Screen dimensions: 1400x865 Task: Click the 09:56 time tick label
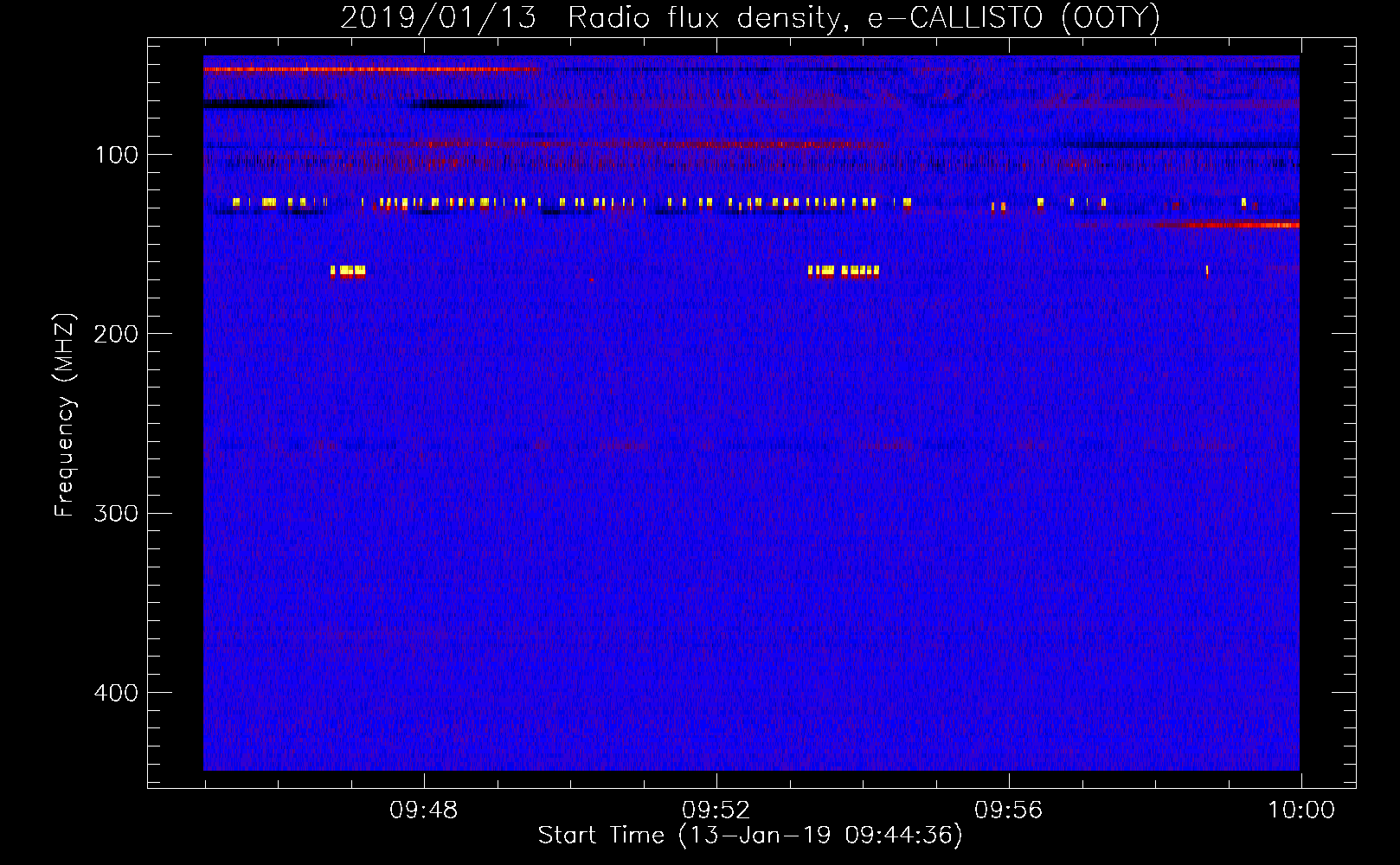click(x=1008, y=811)
